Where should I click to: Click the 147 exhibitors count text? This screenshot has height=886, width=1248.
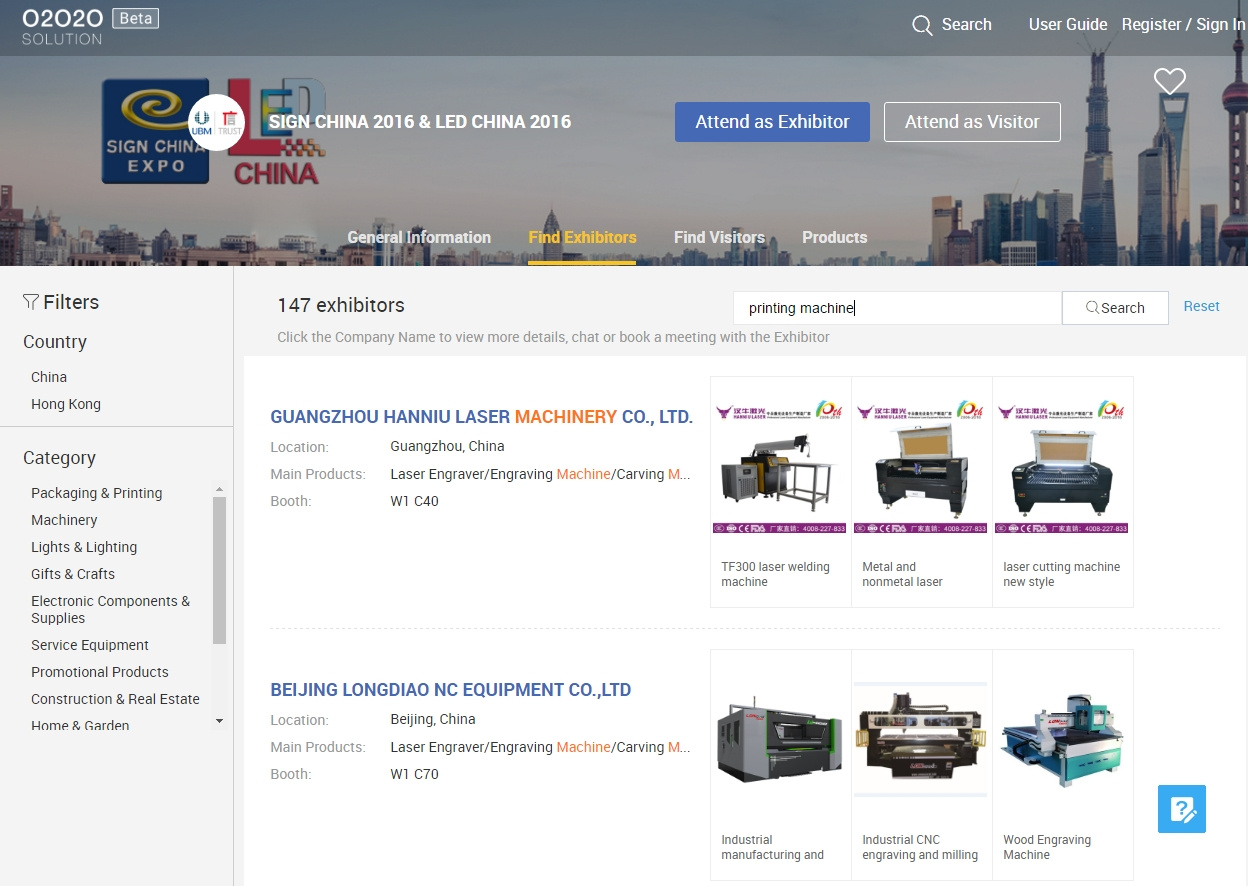pyautogui.click(x=341, y=306)
